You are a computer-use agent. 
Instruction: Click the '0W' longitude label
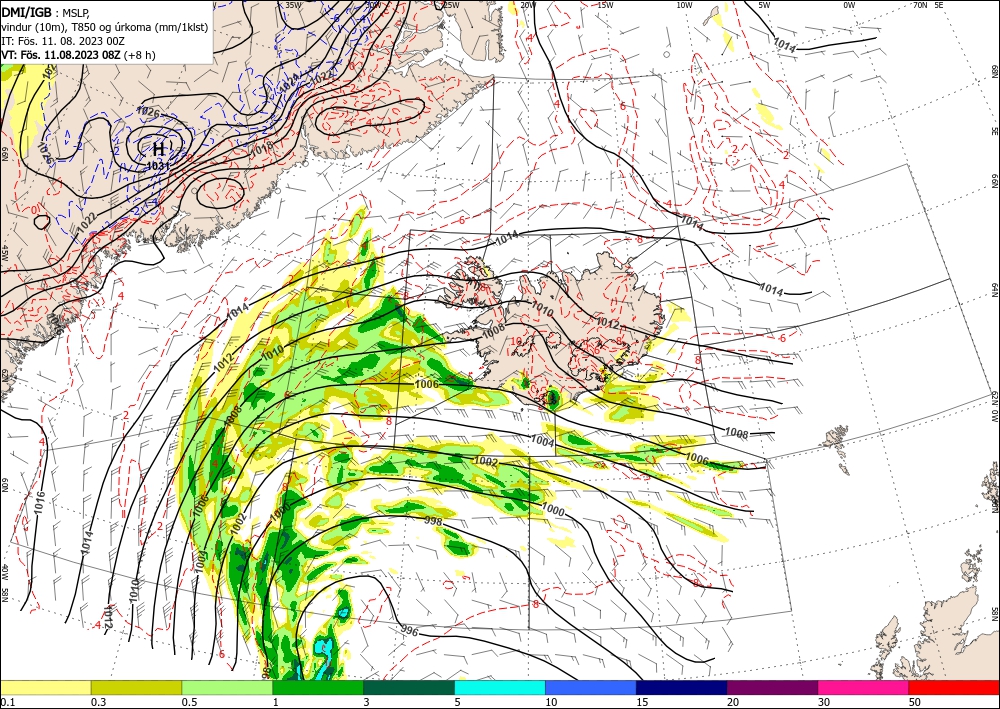[849, 5]
